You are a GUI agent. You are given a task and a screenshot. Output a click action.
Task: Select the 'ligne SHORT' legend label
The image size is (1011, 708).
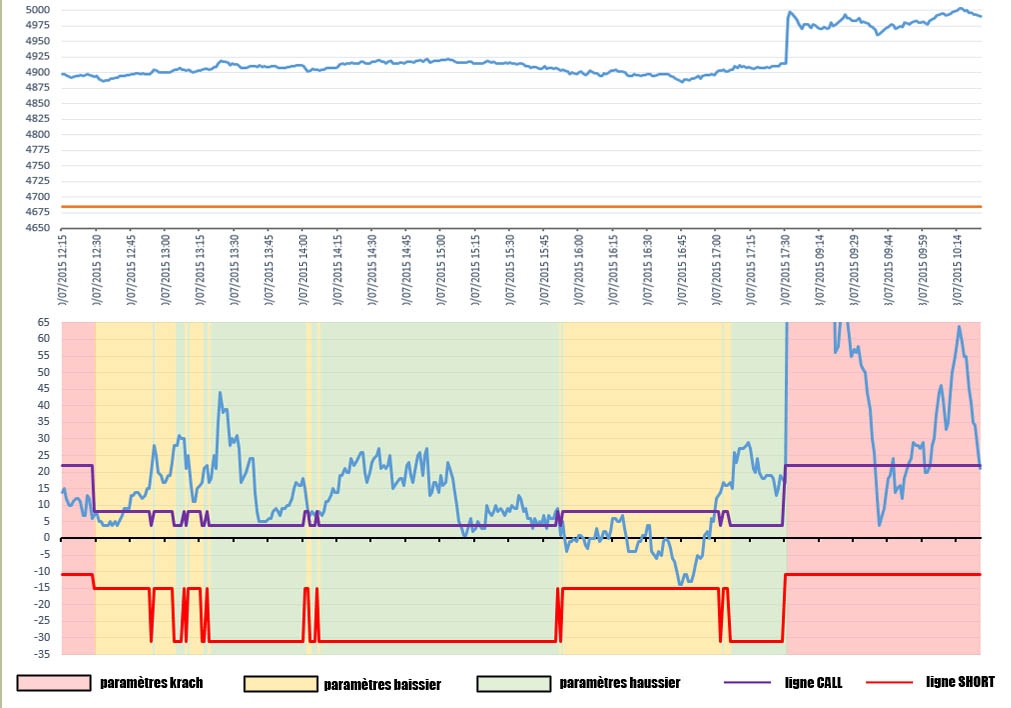(960, 682)
